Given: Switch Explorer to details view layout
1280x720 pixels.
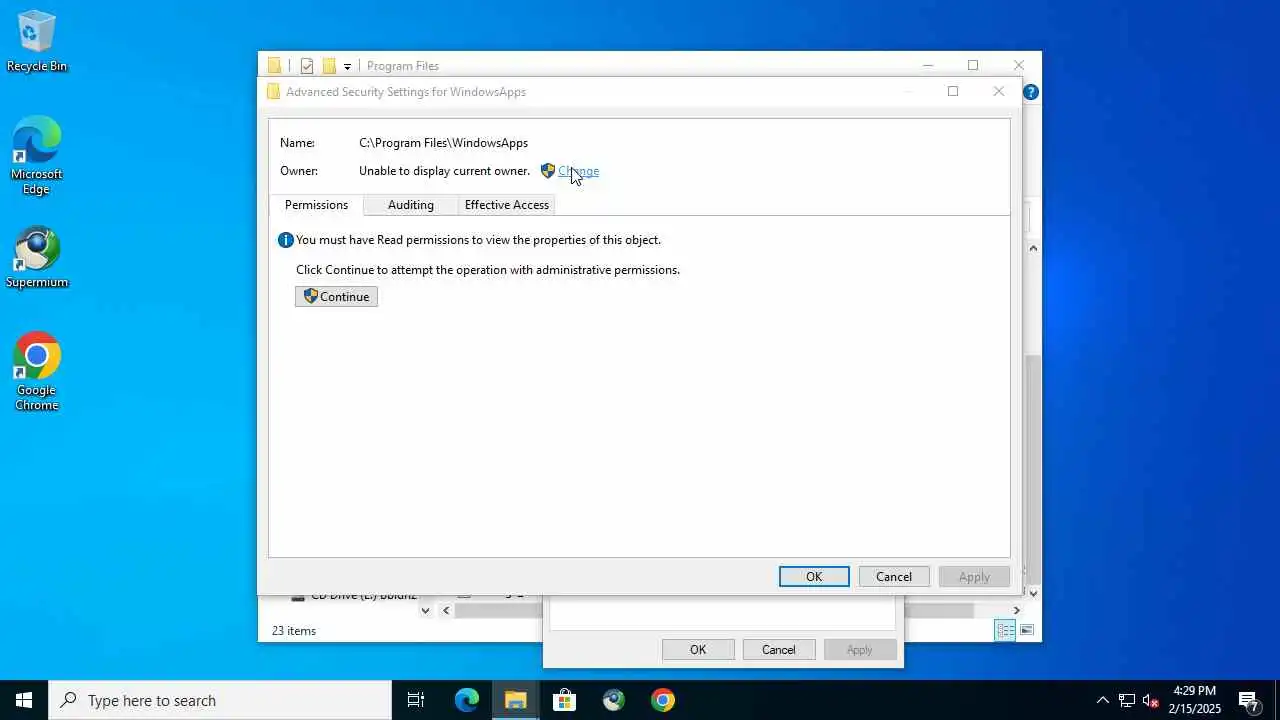Looking at the screenshot, I should [x=1005, y=630].
